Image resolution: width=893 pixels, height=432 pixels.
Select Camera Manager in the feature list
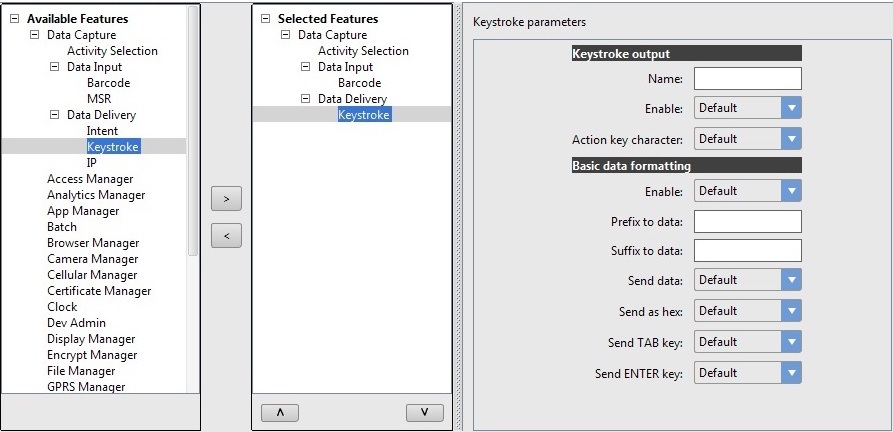click(x=92, y=259)
